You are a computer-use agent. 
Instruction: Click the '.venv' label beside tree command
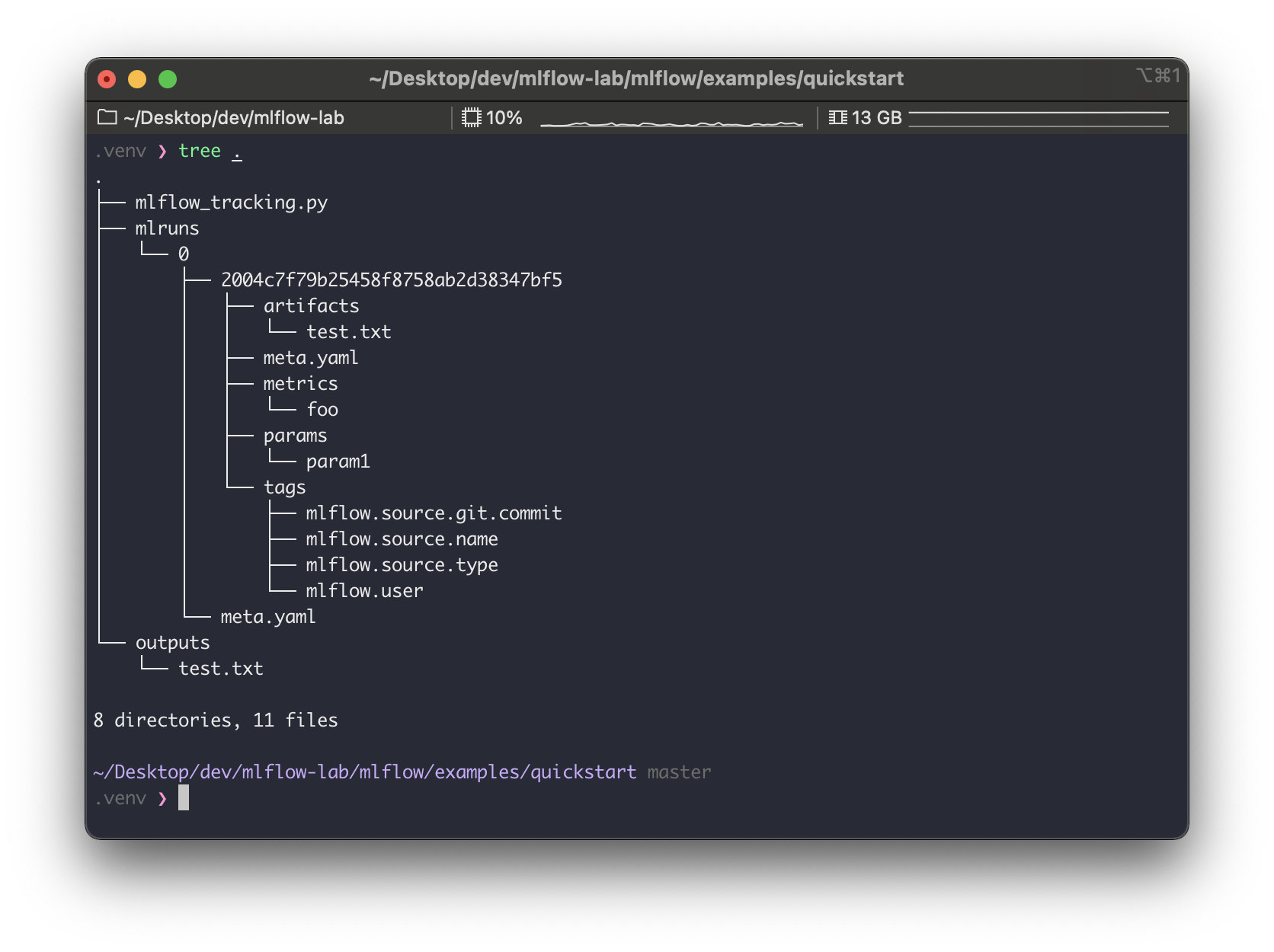pyautogui.click(x=120, y=151)
